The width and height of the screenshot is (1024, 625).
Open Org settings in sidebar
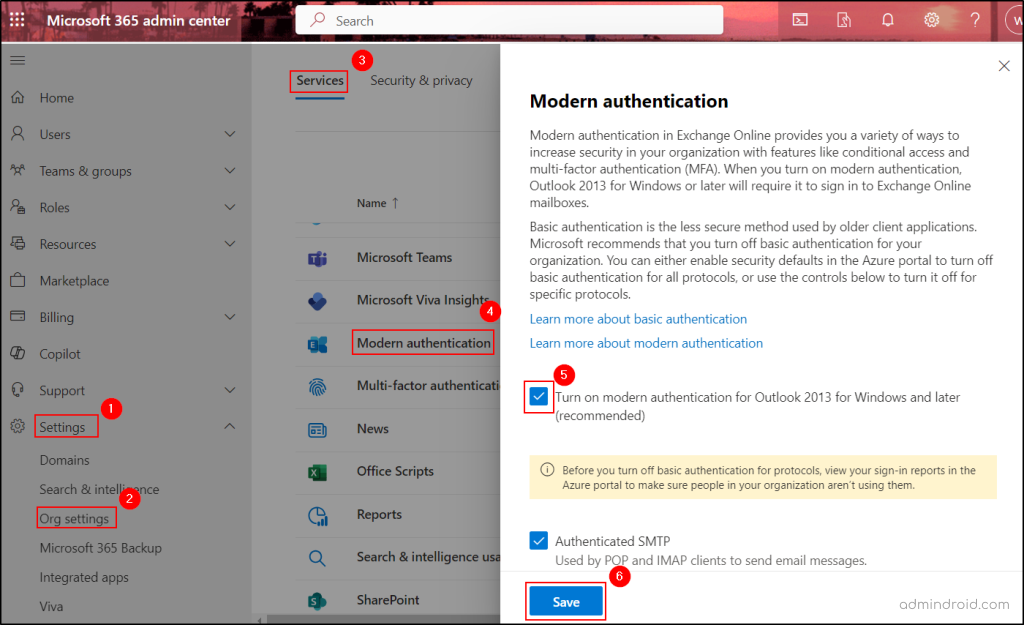(x=74, y=519)
